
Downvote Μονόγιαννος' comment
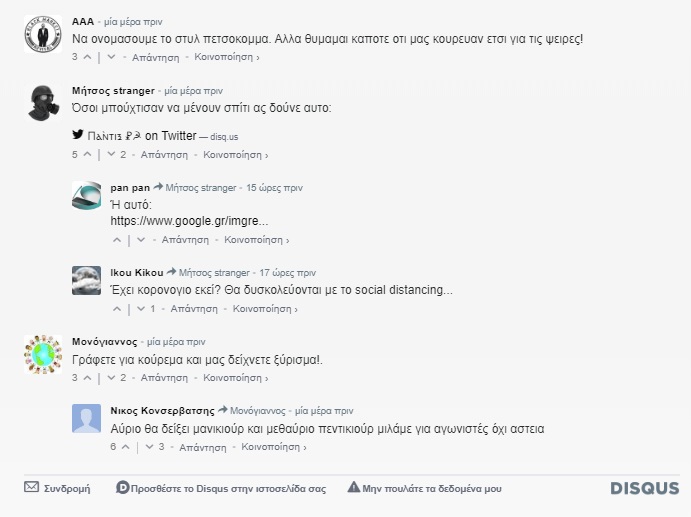point(110,378)
